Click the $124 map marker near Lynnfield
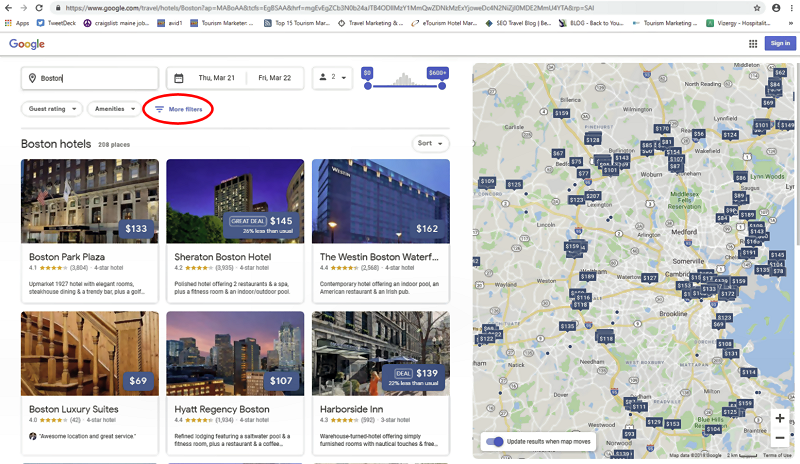This screenshot has width=800, height=464. point(730,135)
